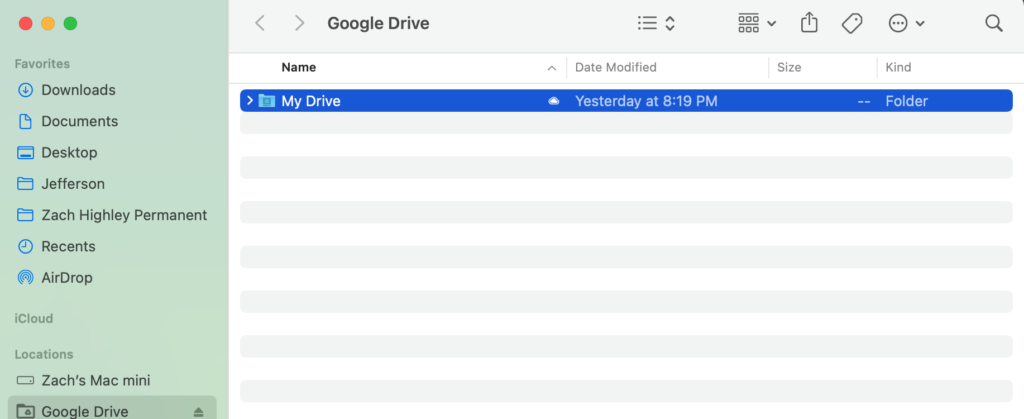The width and height of the screenshot is (1024, 419).
Task: Open Recents in the sidebar
Action: click(x=56, y=246)
